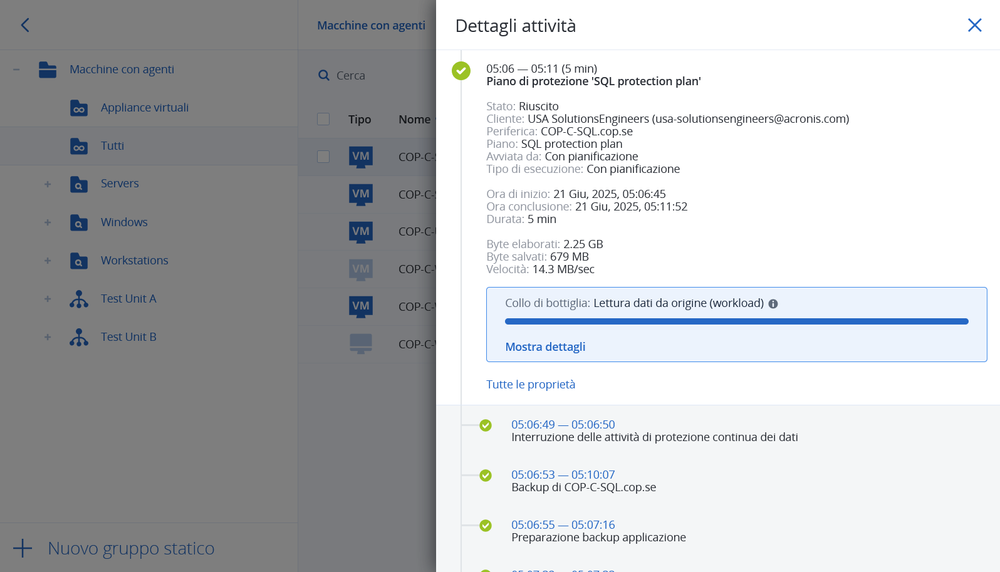Check the first VM row checkbox
This screenshot has width=1000, height=572.
point(323,156)
